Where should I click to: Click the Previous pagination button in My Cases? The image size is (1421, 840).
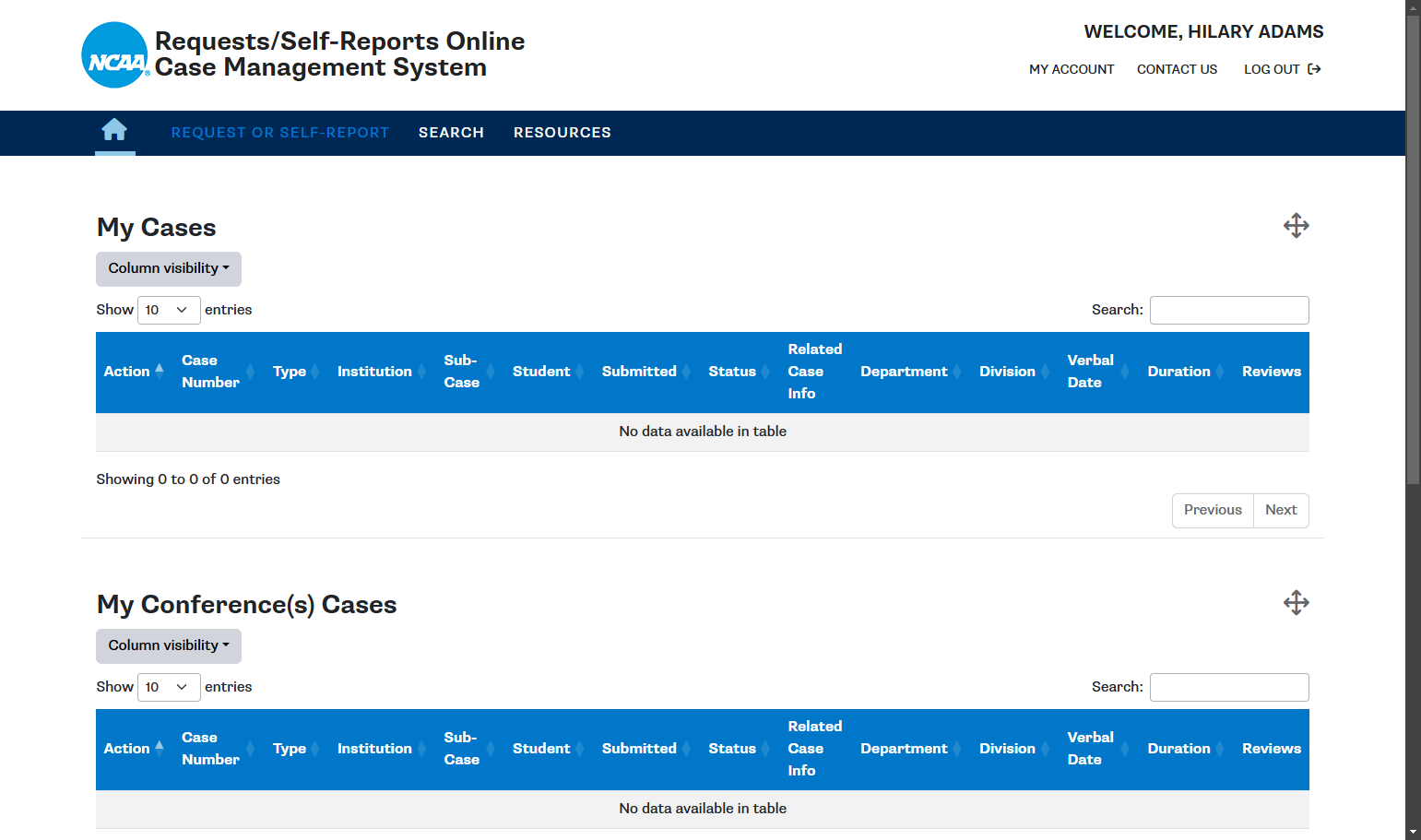pos(1213,511)
